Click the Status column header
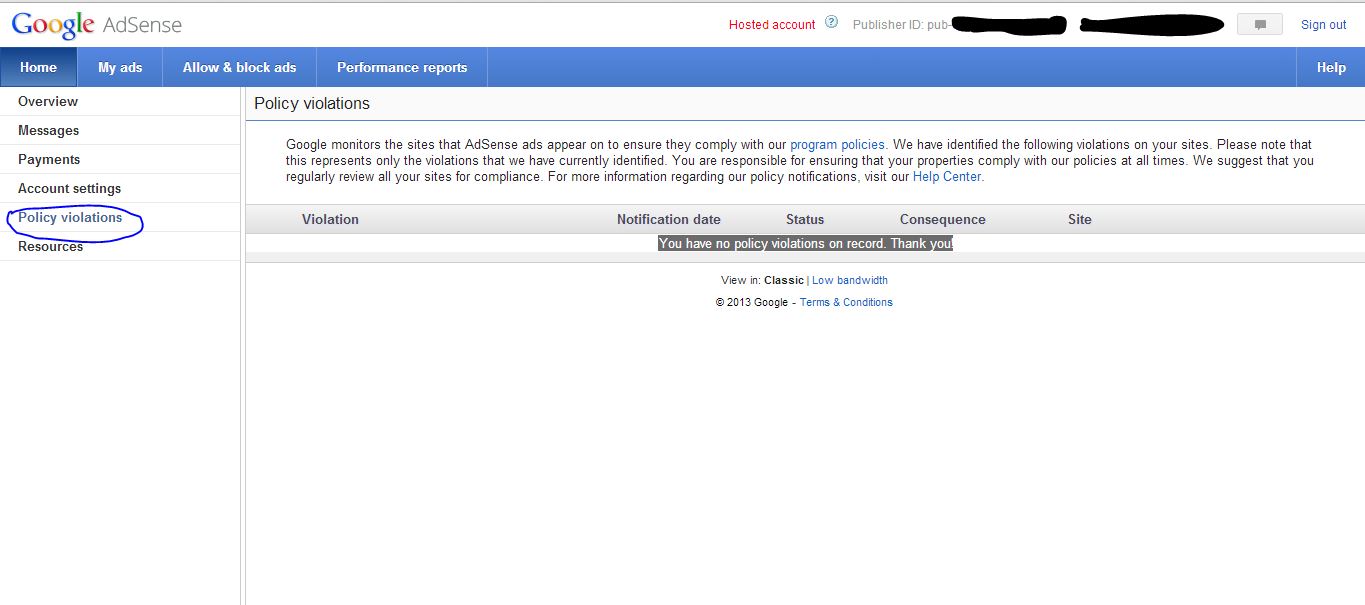 (x=804, y=219)
